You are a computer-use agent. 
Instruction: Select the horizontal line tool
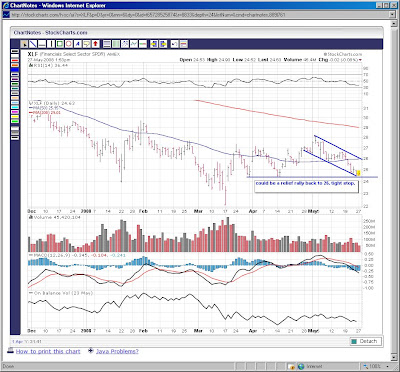[x=42, y=44]
